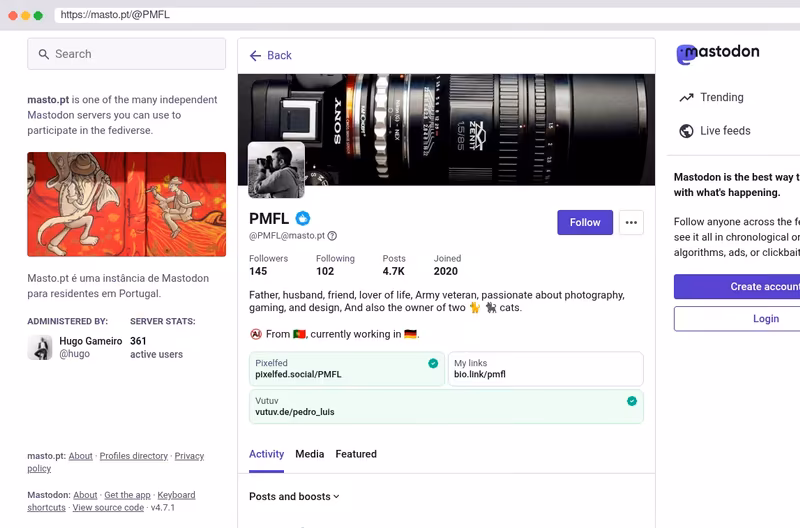This screenshot has height=528, width=800.
Task: Open the three-dots more options menu
Action: pos(631,222)
